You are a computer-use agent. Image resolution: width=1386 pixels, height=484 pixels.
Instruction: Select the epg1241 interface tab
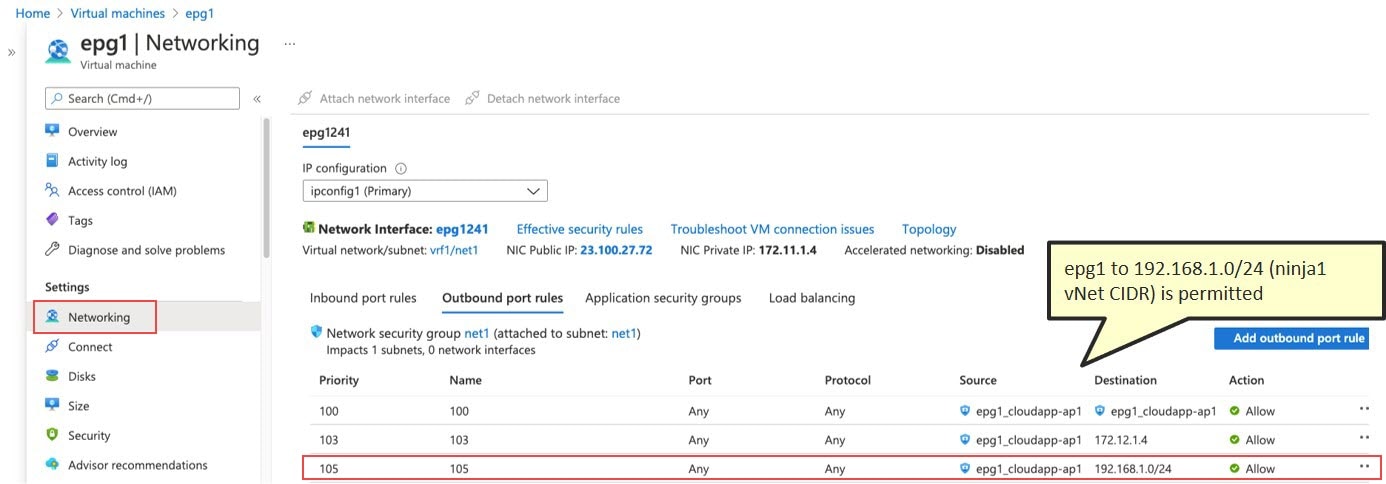[x=326, y=132]
